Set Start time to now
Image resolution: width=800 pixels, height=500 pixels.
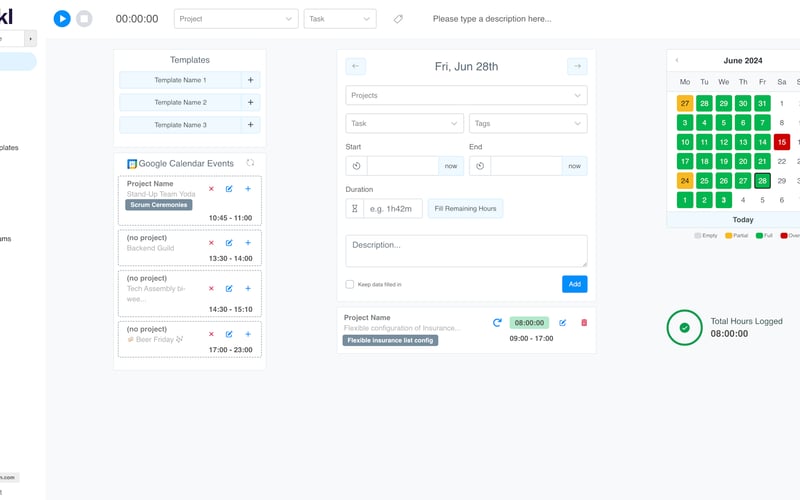coord(451,166)
